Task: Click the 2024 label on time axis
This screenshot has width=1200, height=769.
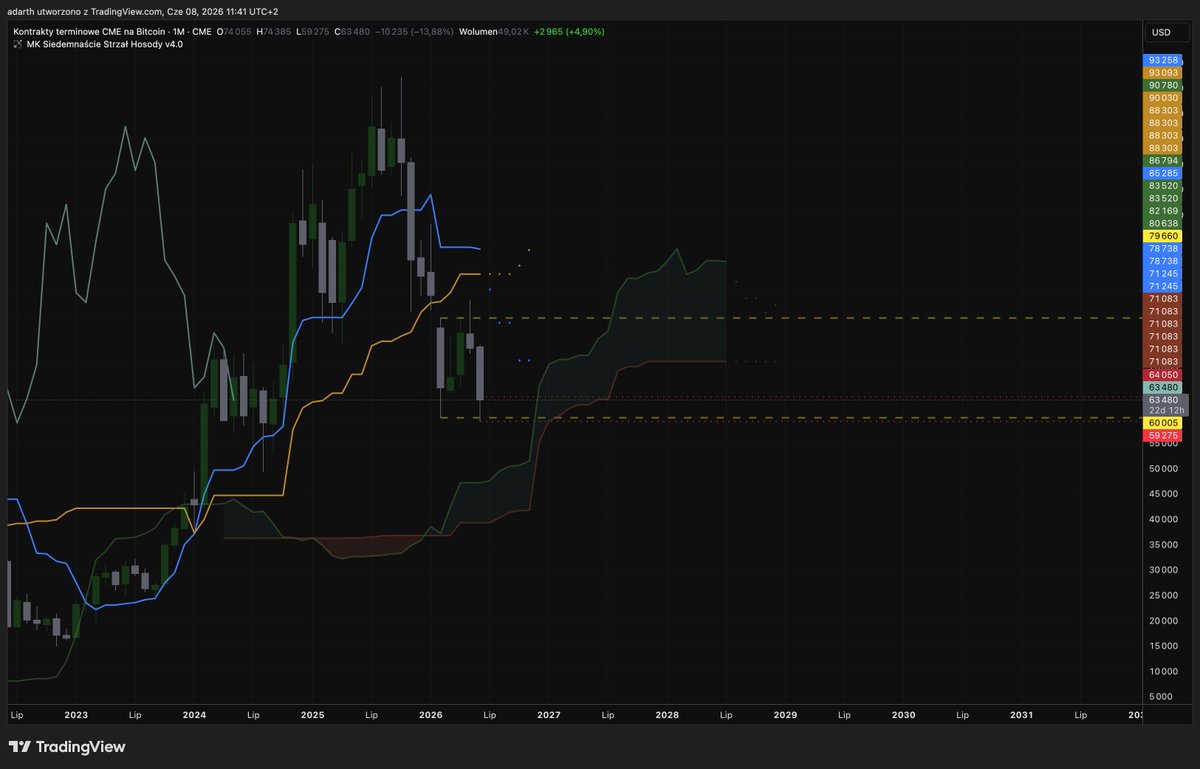Action: pyautogui.click(x=194, y=715)
